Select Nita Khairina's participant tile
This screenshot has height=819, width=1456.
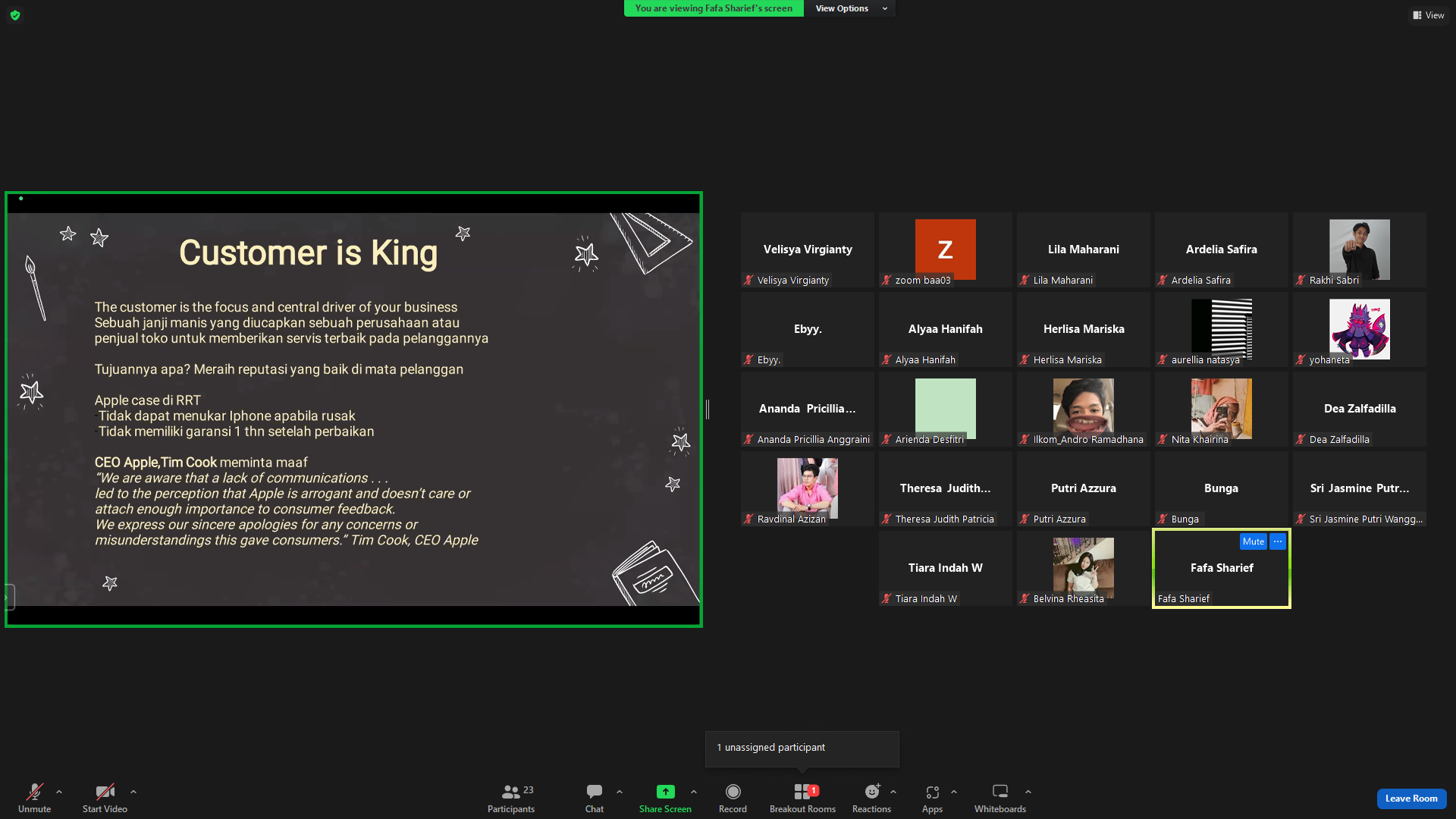pyautogui.click(x=1222, y=409)
